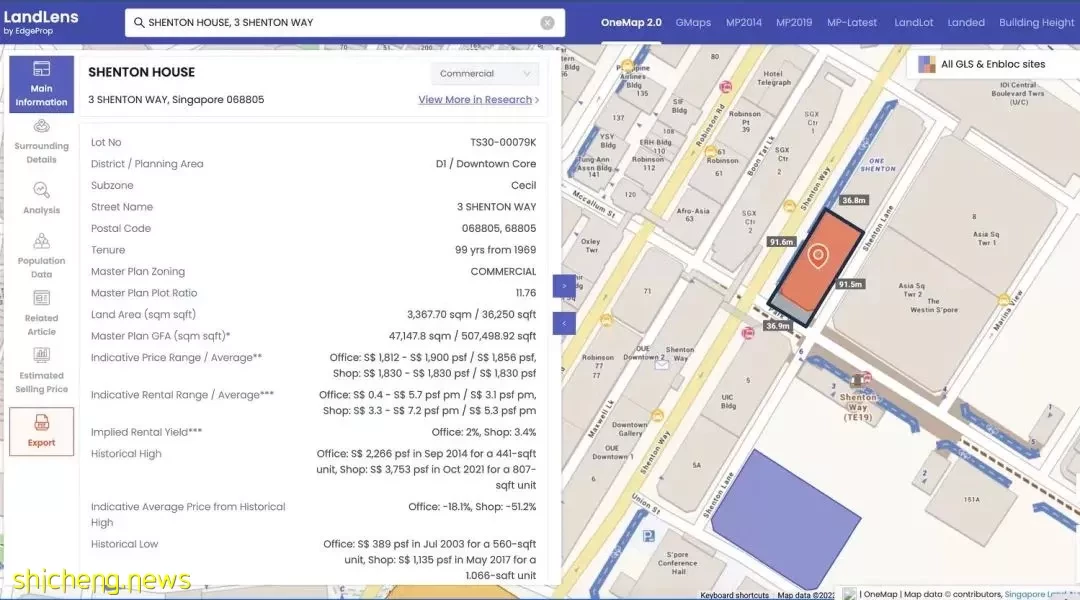Click the tenure value 99 yrs from 1969
This screenshot has width=1080, height=600.
coord(495,250)
